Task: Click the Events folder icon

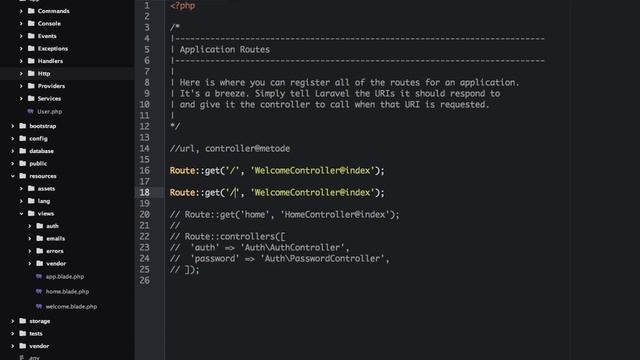Action: (31, 36)
